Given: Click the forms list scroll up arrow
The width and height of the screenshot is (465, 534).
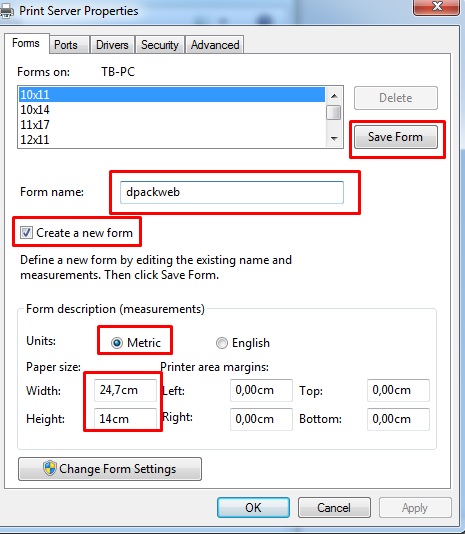Looking at the screenshot, I should point(334,96).
